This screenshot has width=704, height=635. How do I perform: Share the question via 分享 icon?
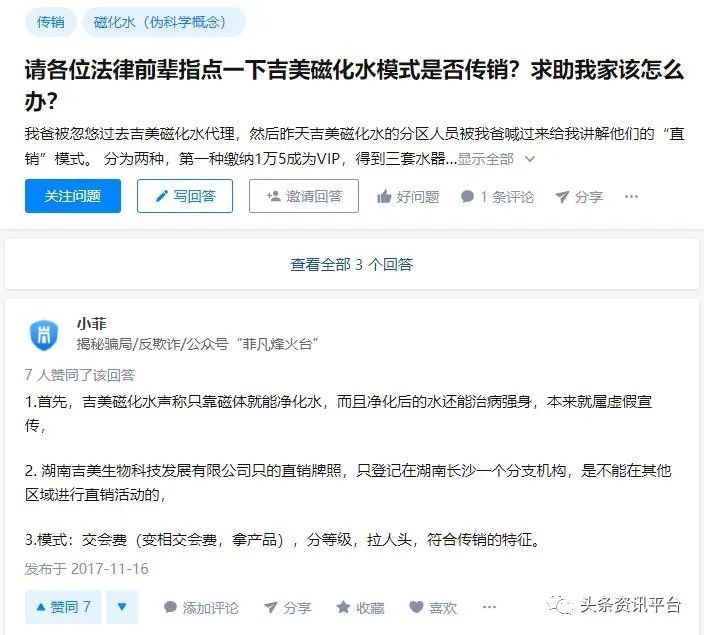pos(579,197)
